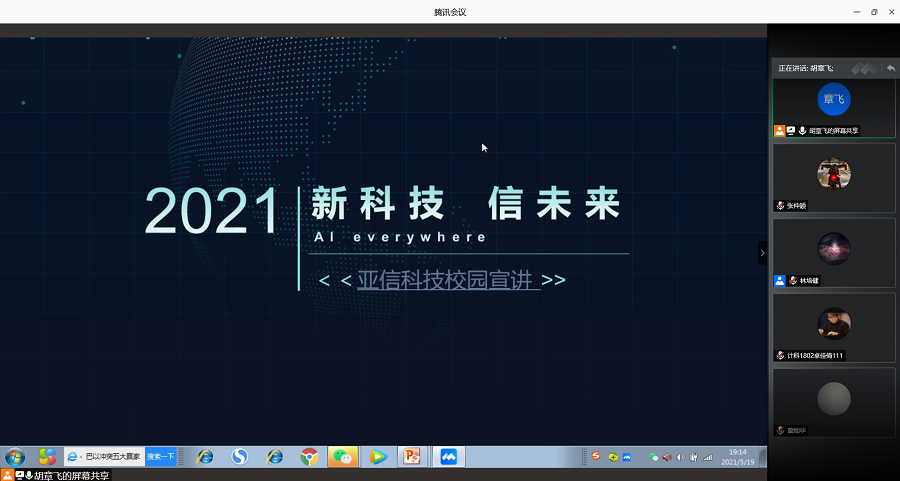Click the Windows Start orb
This screenshot has height=481, width=900.
click(15, 457)
